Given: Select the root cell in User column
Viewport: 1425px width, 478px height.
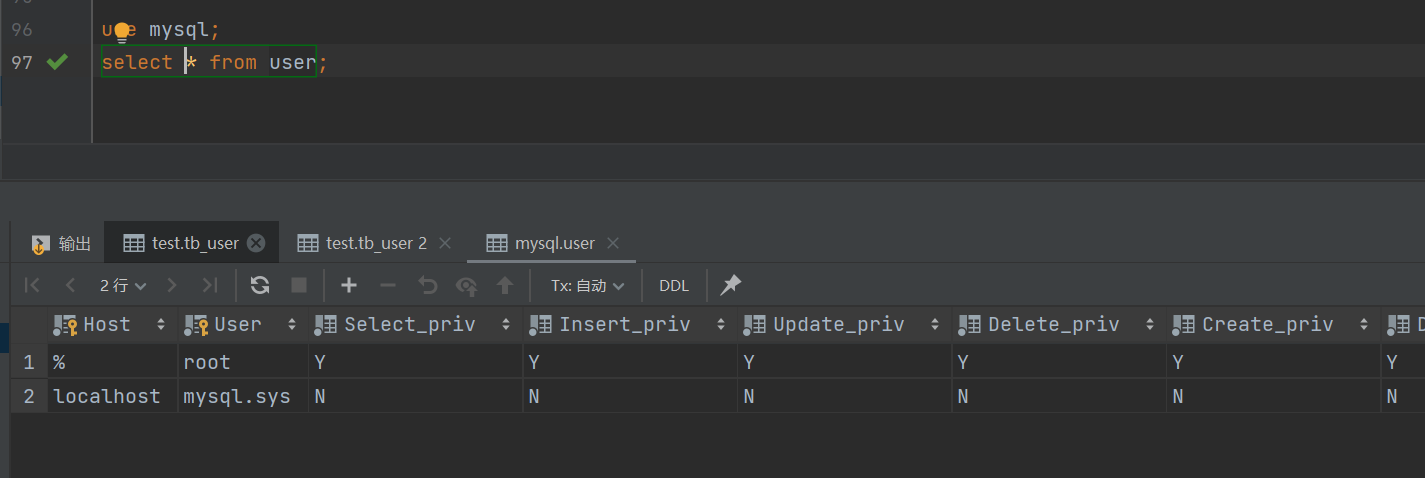Looking at the screenshot, I should point(207,362).
